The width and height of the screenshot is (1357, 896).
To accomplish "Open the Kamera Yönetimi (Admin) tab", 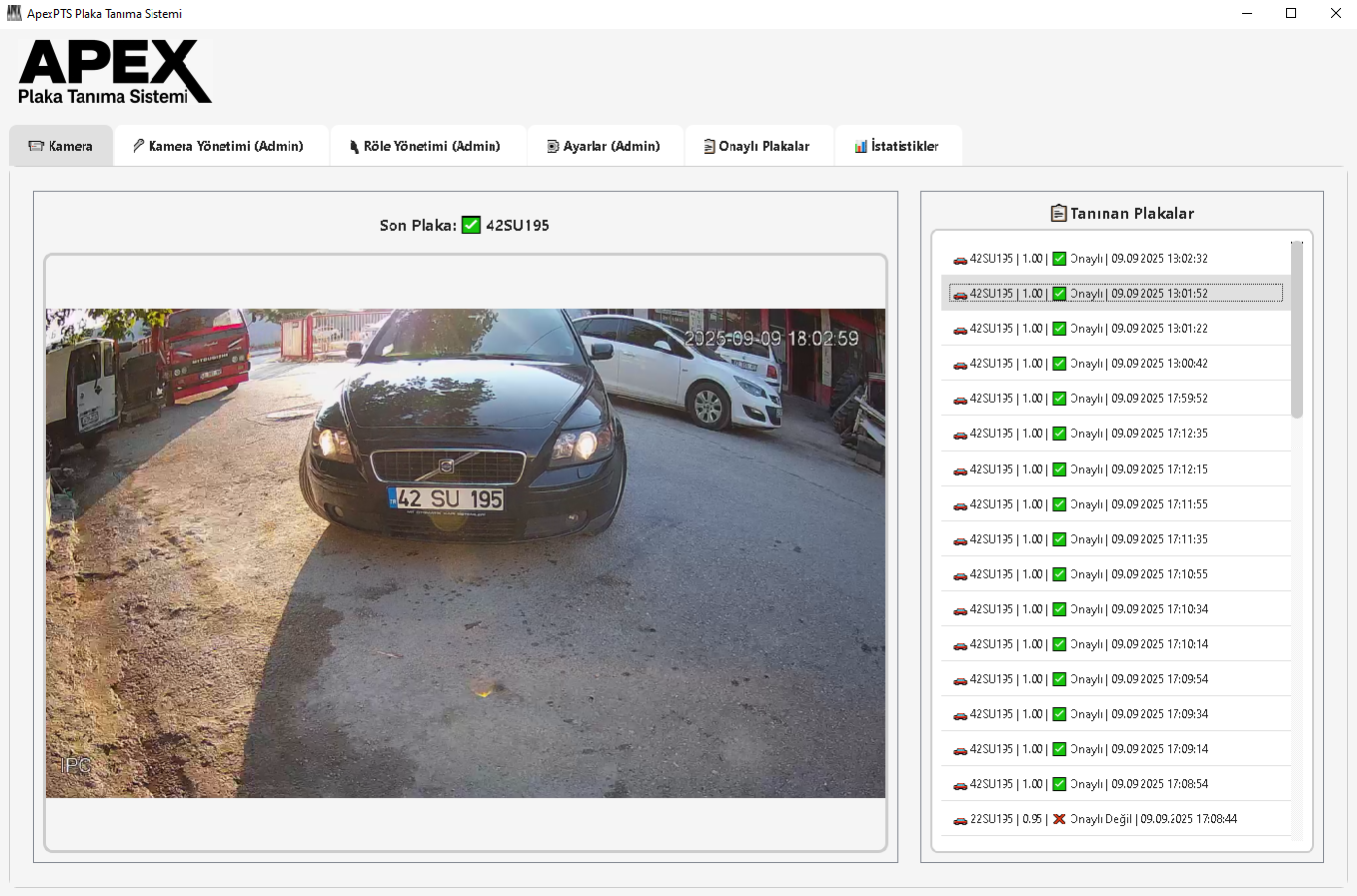I will click(221, 146).
